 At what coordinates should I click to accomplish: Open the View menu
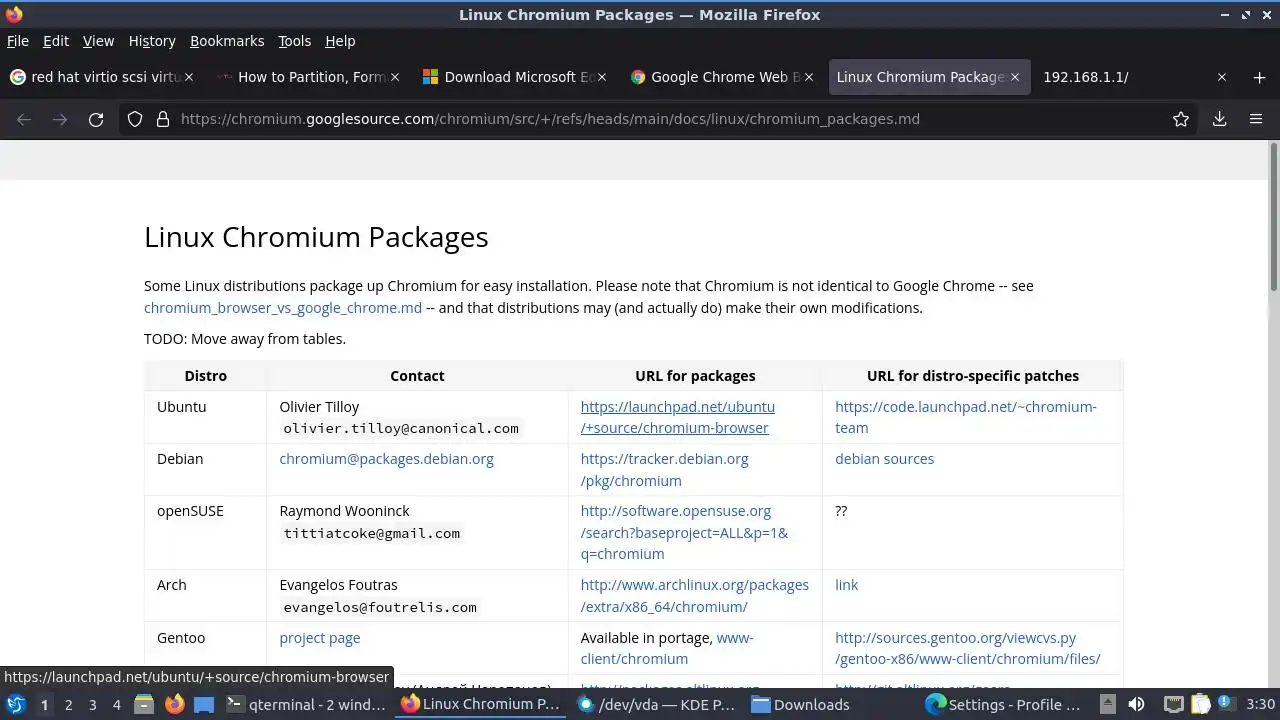click(x=98, y=41)
